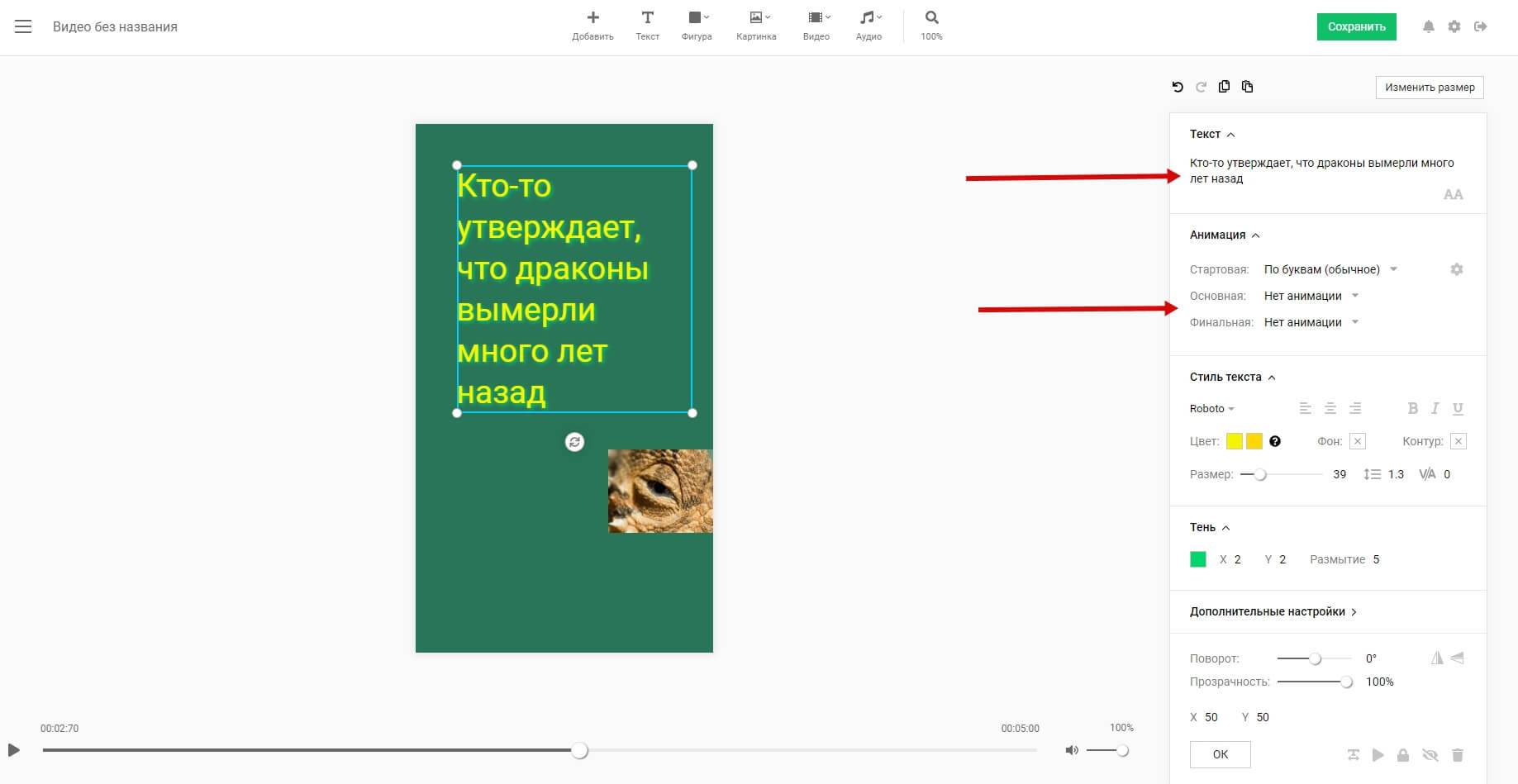The height and width of the screenshot is (784, 1518).
Task: Expand Дополнительные настройки section
Action: tap(1273, 612)
